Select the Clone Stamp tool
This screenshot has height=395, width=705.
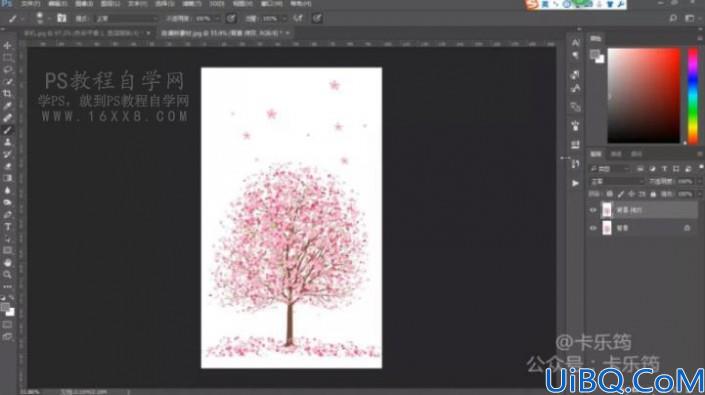[8, 142]
